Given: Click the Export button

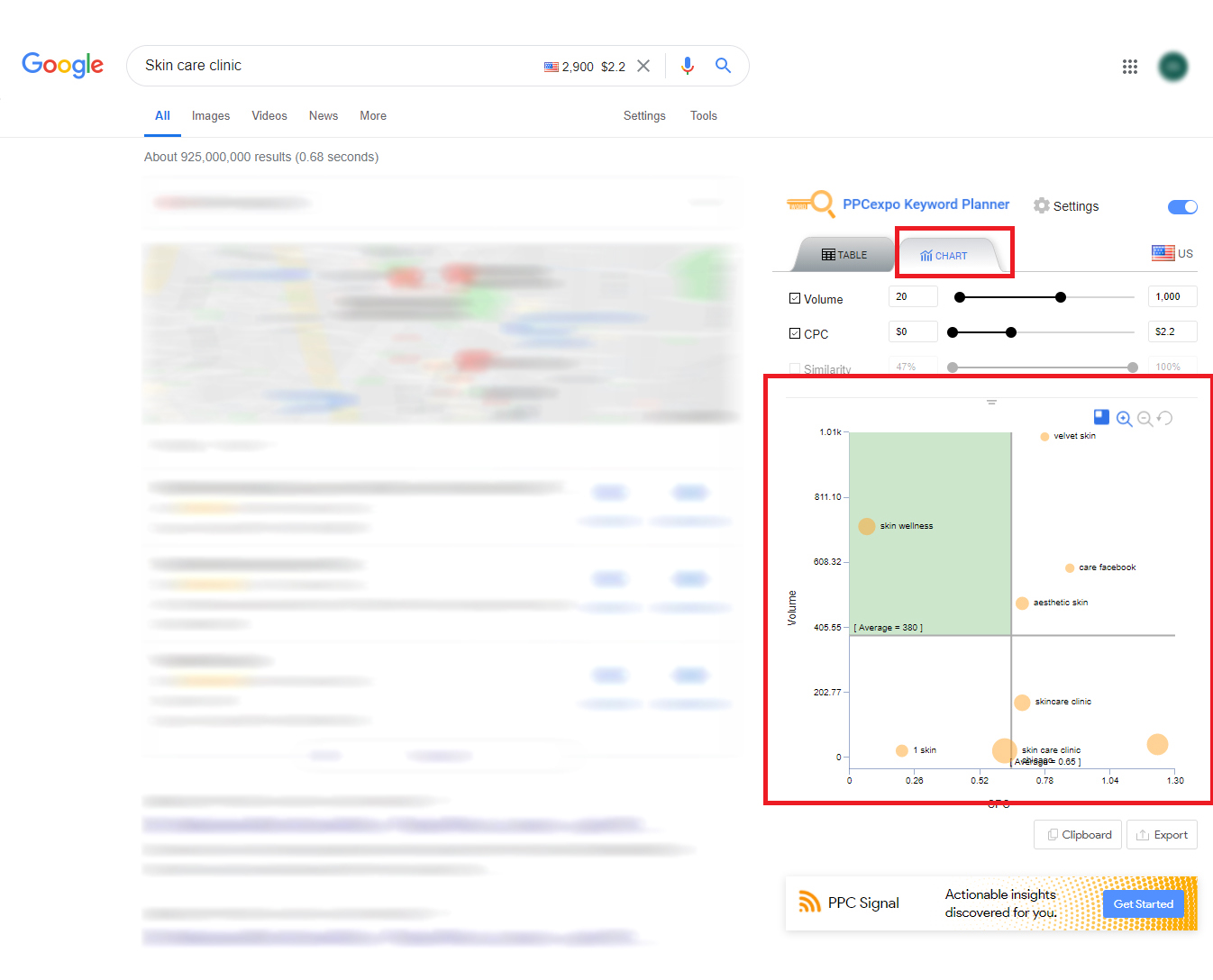Looking at the screenshot, I should [1162, 835].
